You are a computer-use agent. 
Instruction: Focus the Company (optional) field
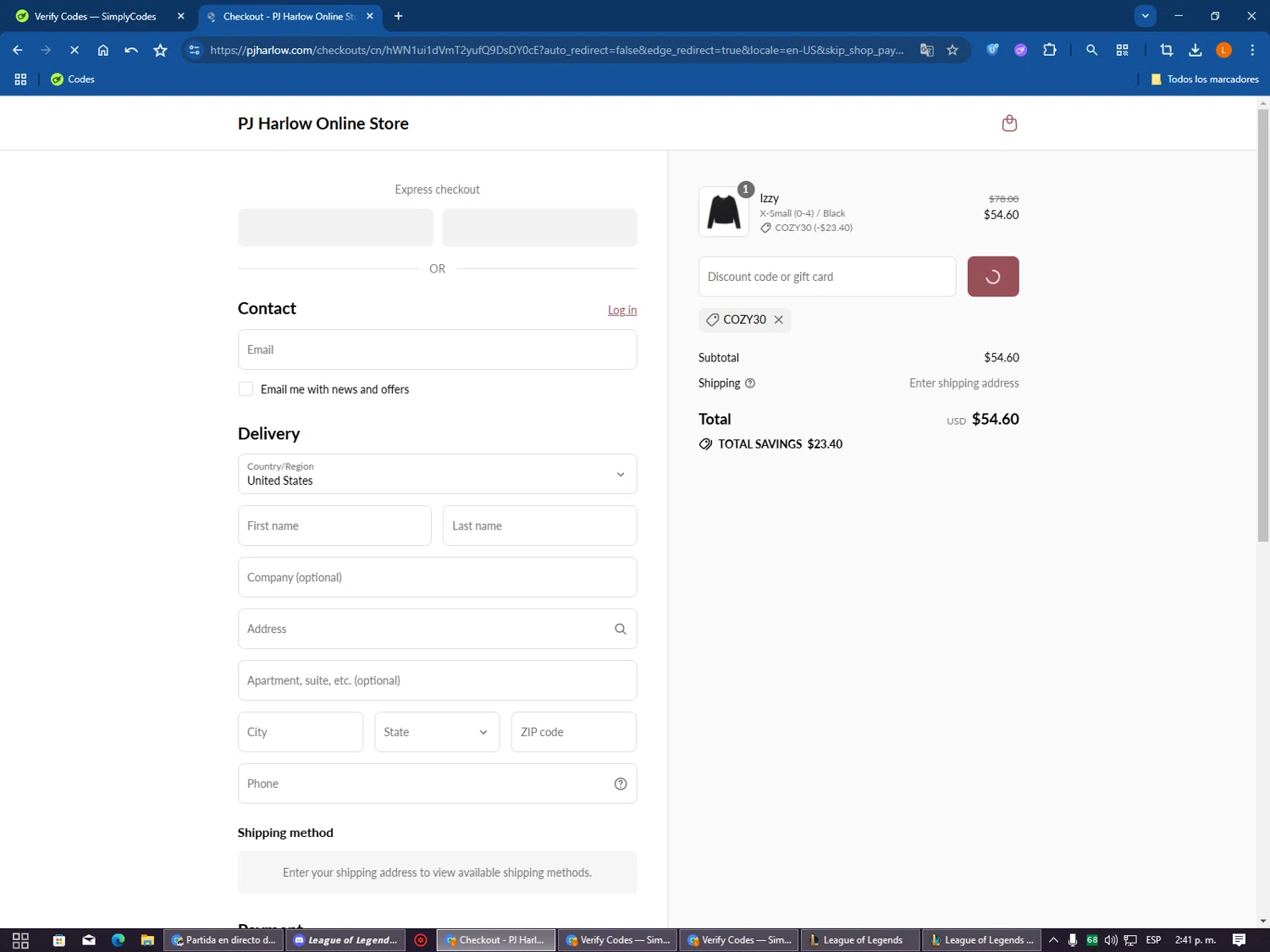click(x=437, y=577)
